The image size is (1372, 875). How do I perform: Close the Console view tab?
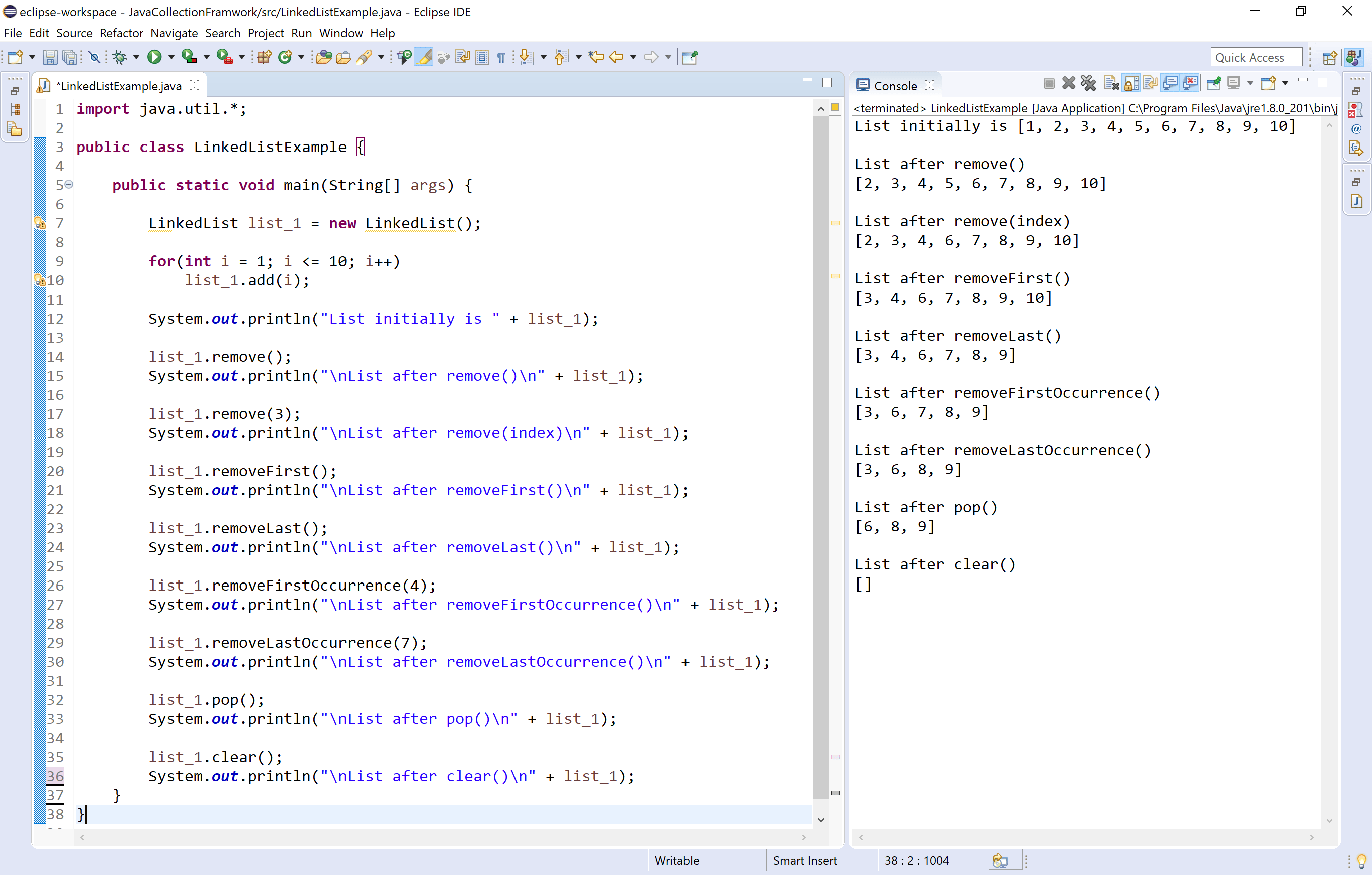tap(930, 85)
